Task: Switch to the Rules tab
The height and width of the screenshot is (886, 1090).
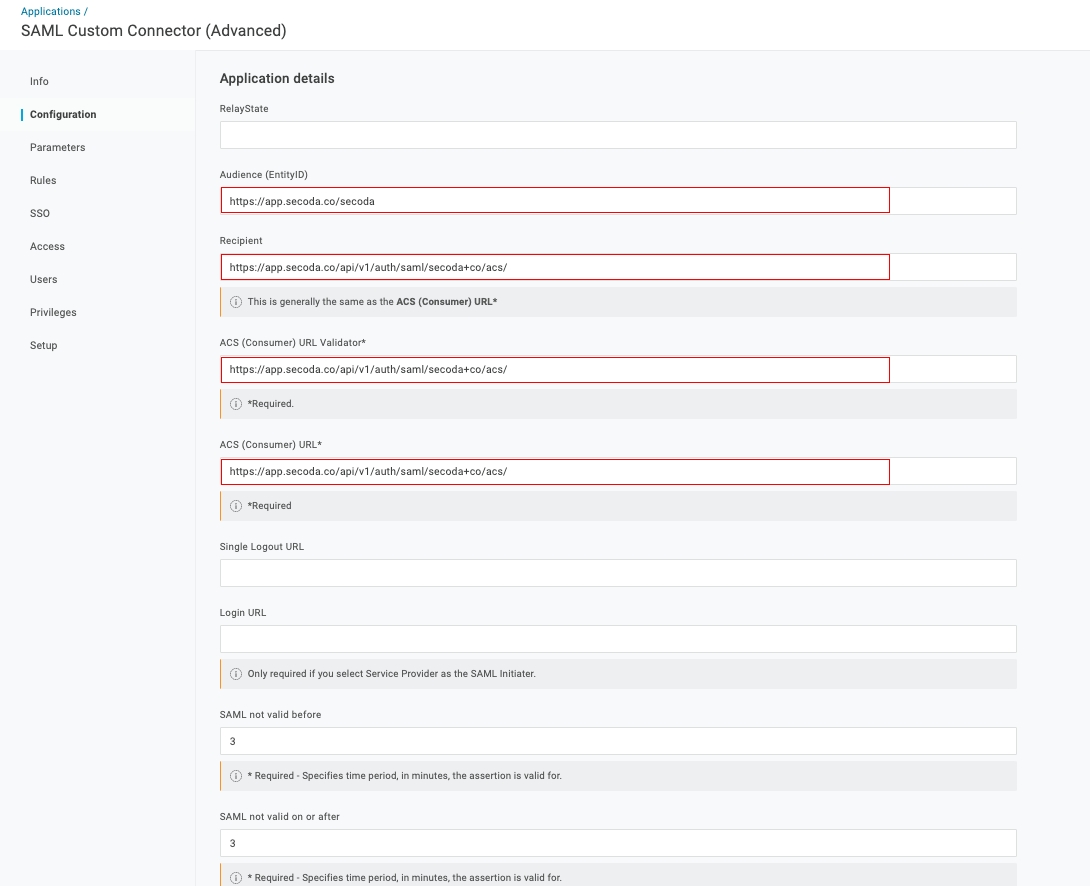Action: [x=43, y=180]
